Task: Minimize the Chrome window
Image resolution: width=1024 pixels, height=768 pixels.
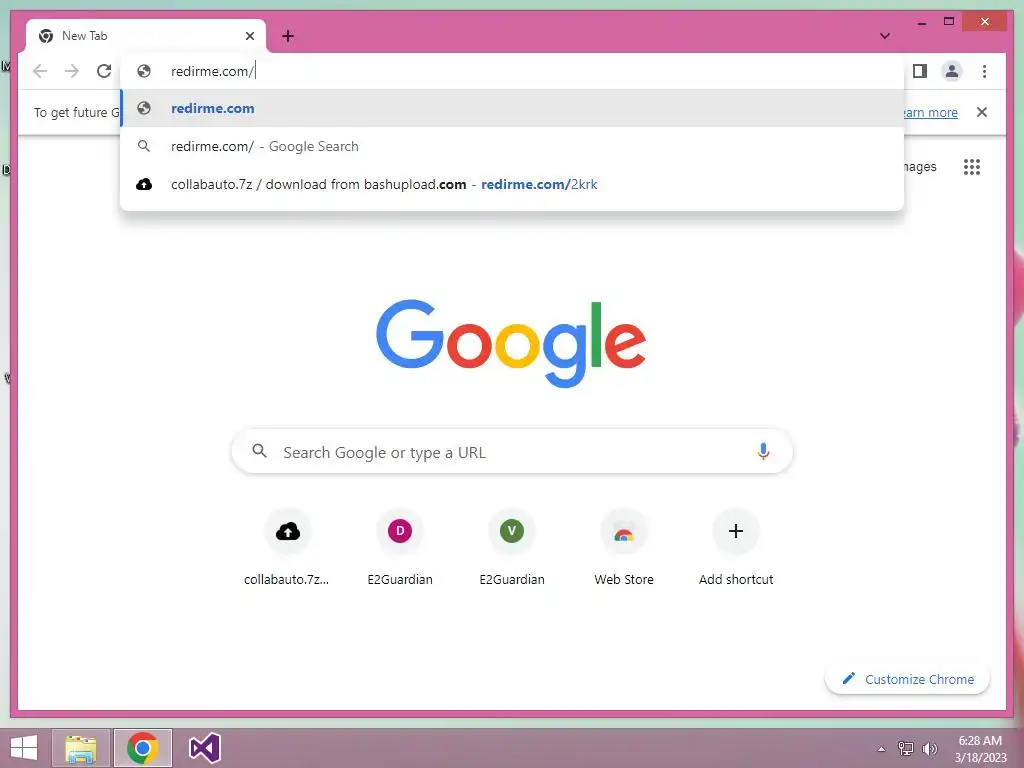Action: click(921, 22)
